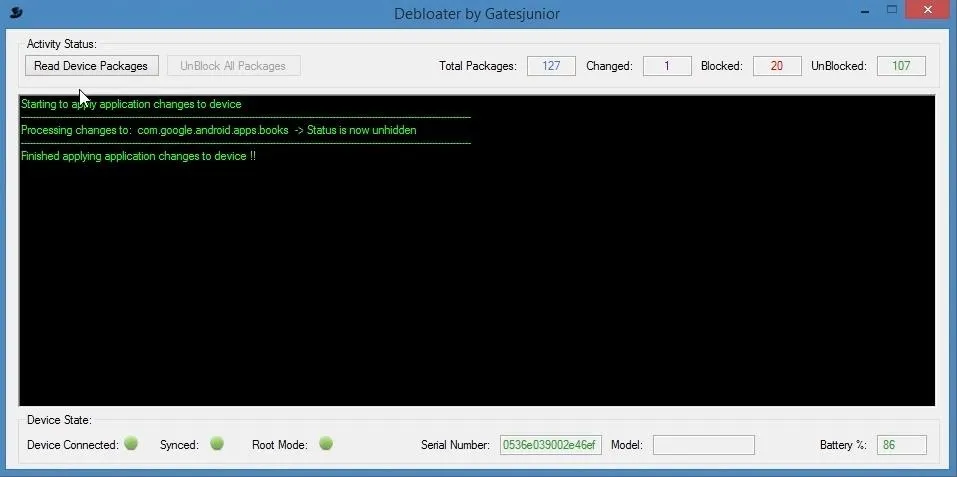The height and width of the screenshot is (477, 957).
Task: Select the Changed count field
Action: [666, 66]
